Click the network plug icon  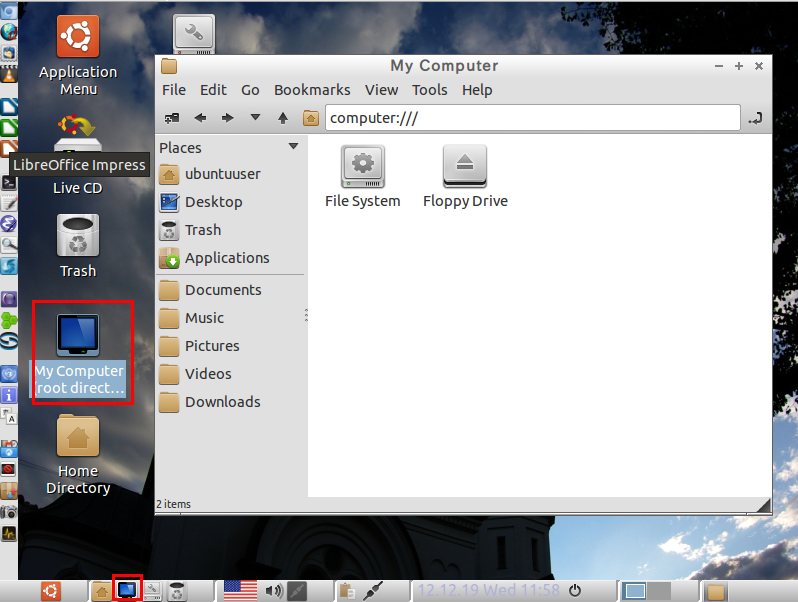[374, 591]
